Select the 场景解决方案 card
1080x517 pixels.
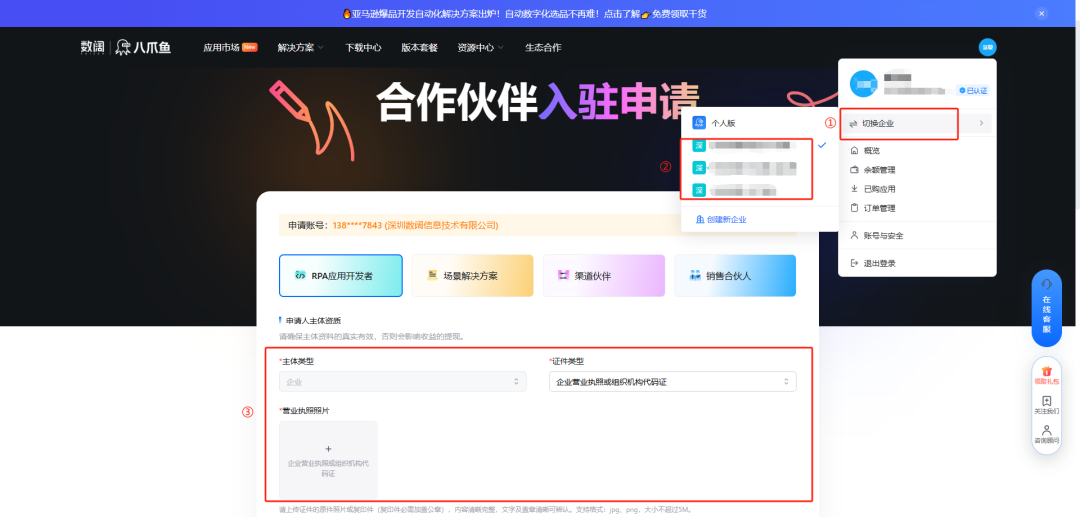pyautogui.click(x=472, y=275)
